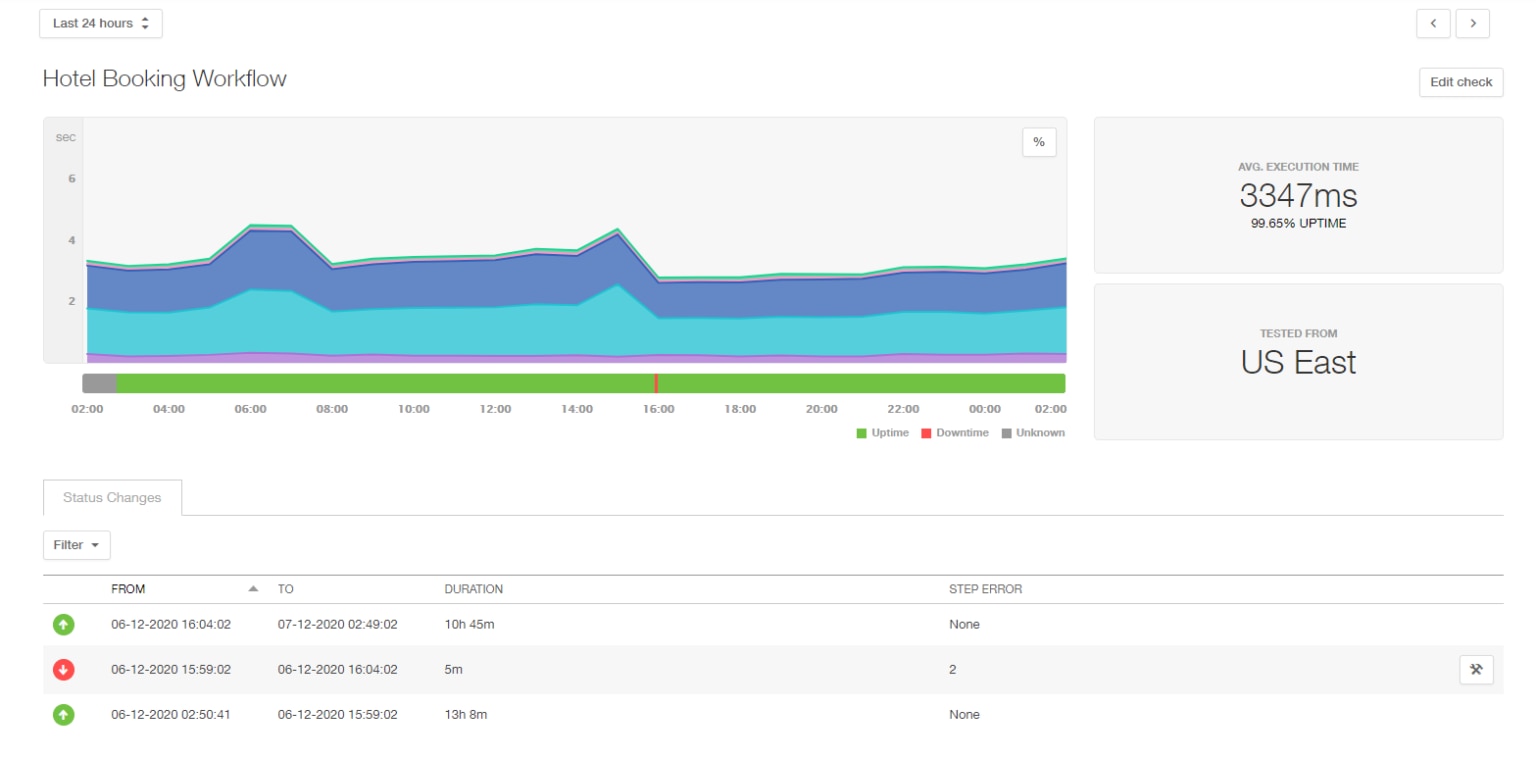1536x759 pixels.
Task: Click the Hotel Booking Workflow title
Action: click(x=164, y=78)
